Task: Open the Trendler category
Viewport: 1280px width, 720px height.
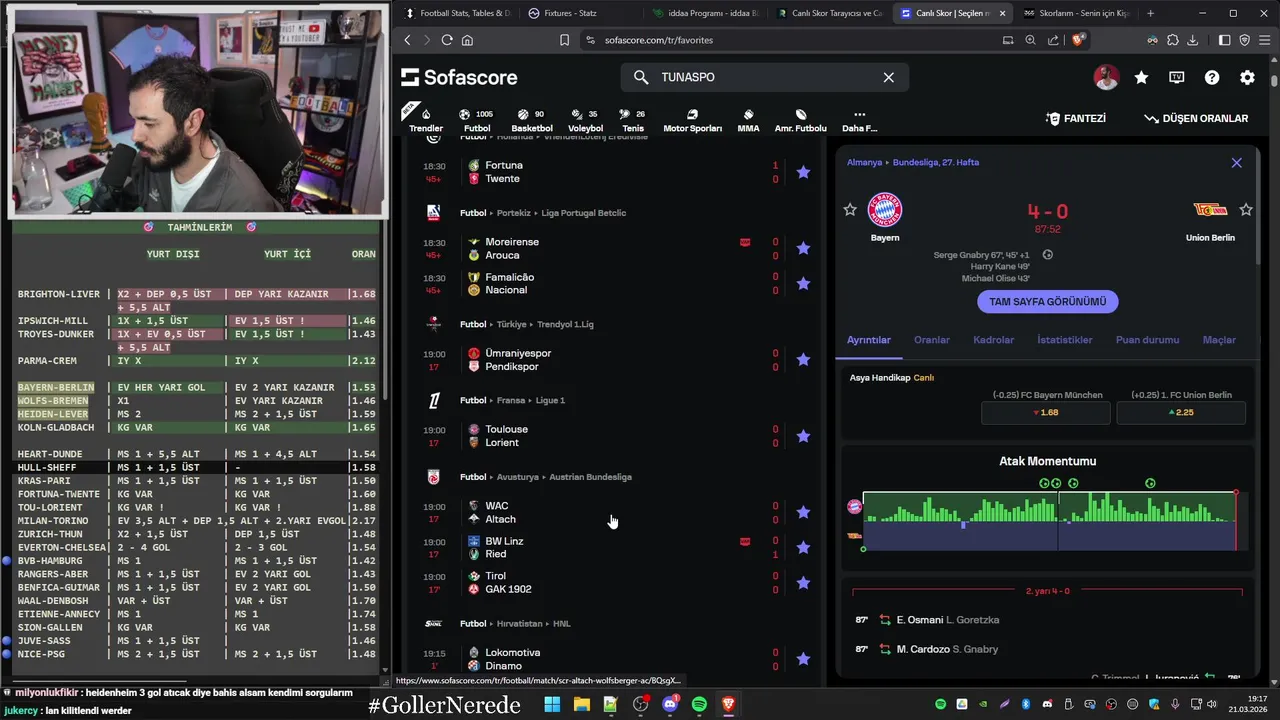Action: click(426, 120)
